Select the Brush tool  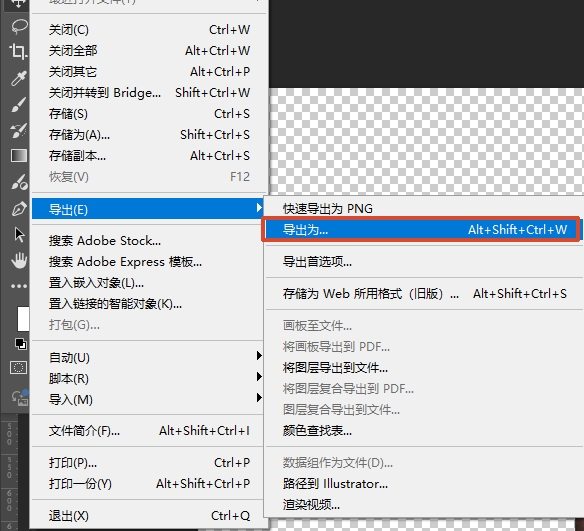point(19,104)
